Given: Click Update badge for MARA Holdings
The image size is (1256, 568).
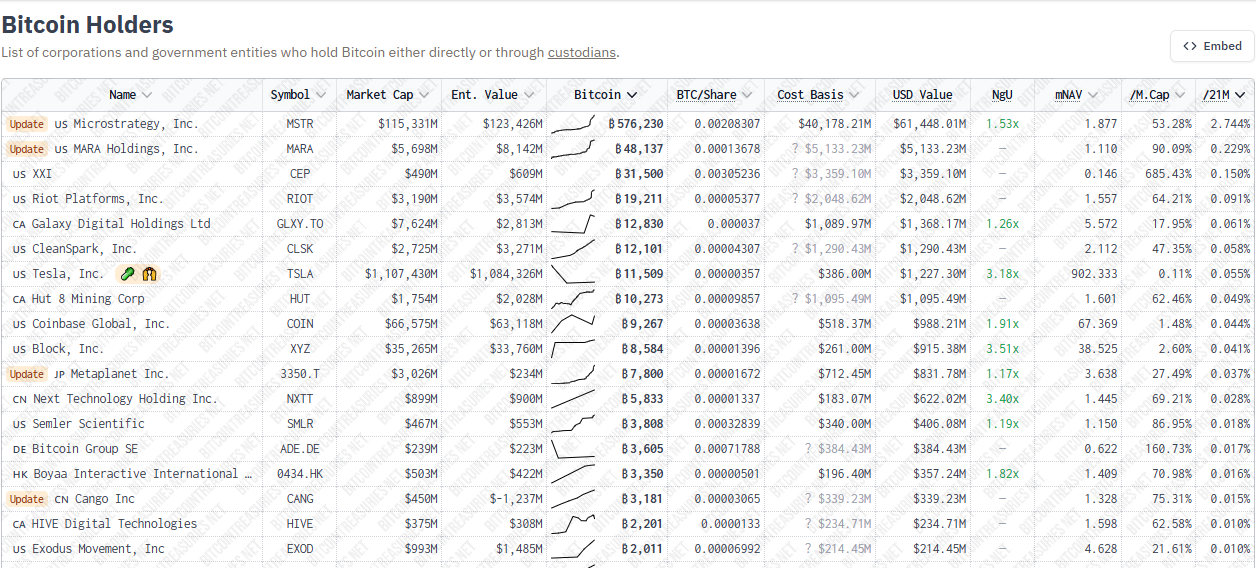Looking at the screenshot, I should (27, 149).
